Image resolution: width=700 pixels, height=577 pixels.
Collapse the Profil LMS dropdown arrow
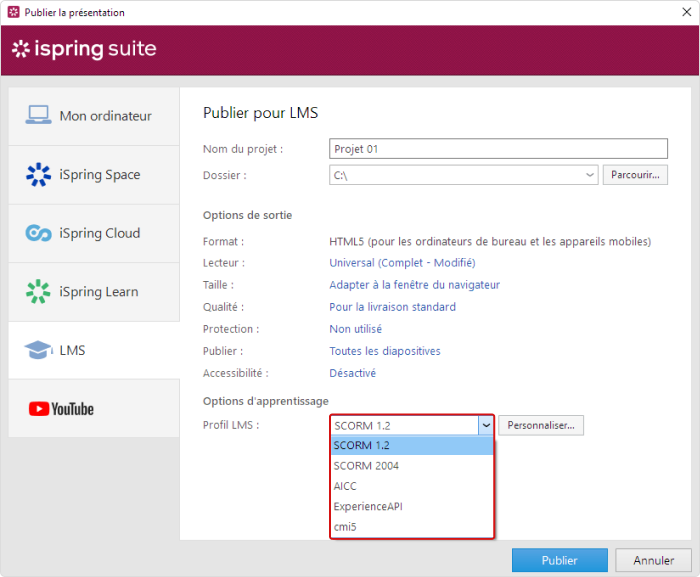coord(486,425)
